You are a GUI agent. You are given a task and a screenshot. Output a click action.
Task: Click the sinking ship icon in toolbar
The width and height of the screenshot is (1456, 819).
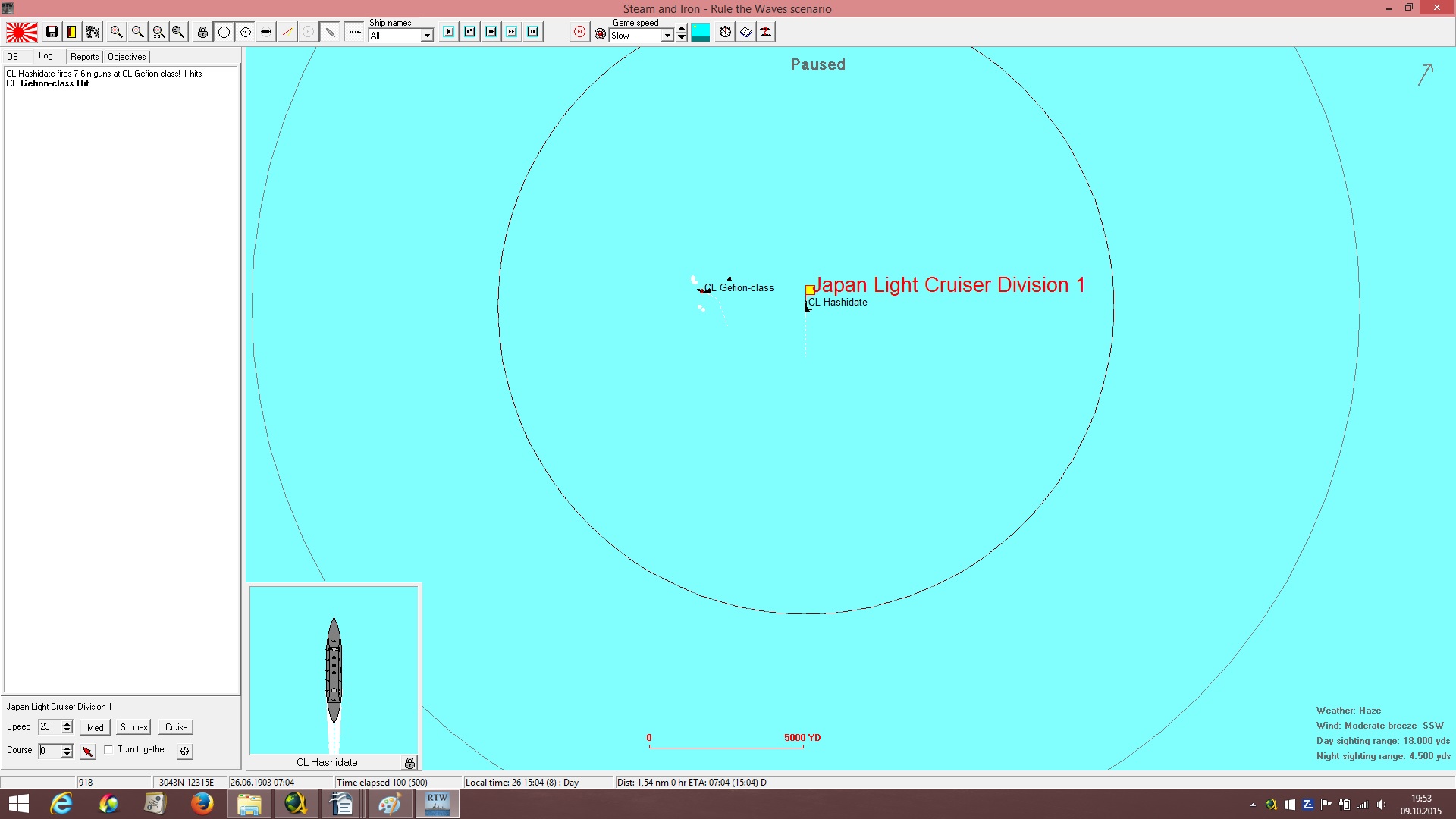coord(766,32)
